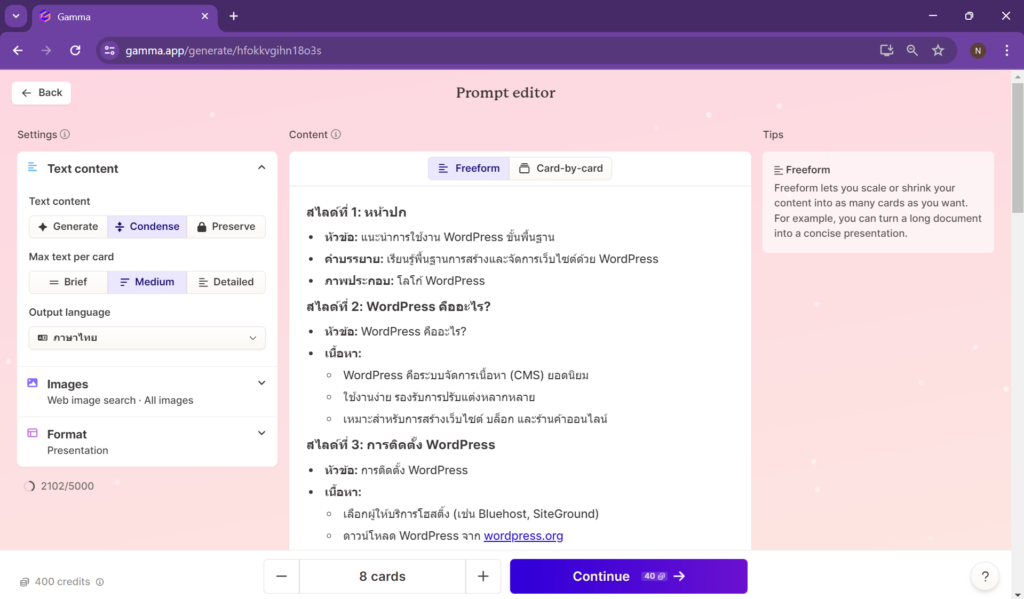Set max text per card to Medium
This screenshot has height=599, width=1024.
click(x=147, y=282)
